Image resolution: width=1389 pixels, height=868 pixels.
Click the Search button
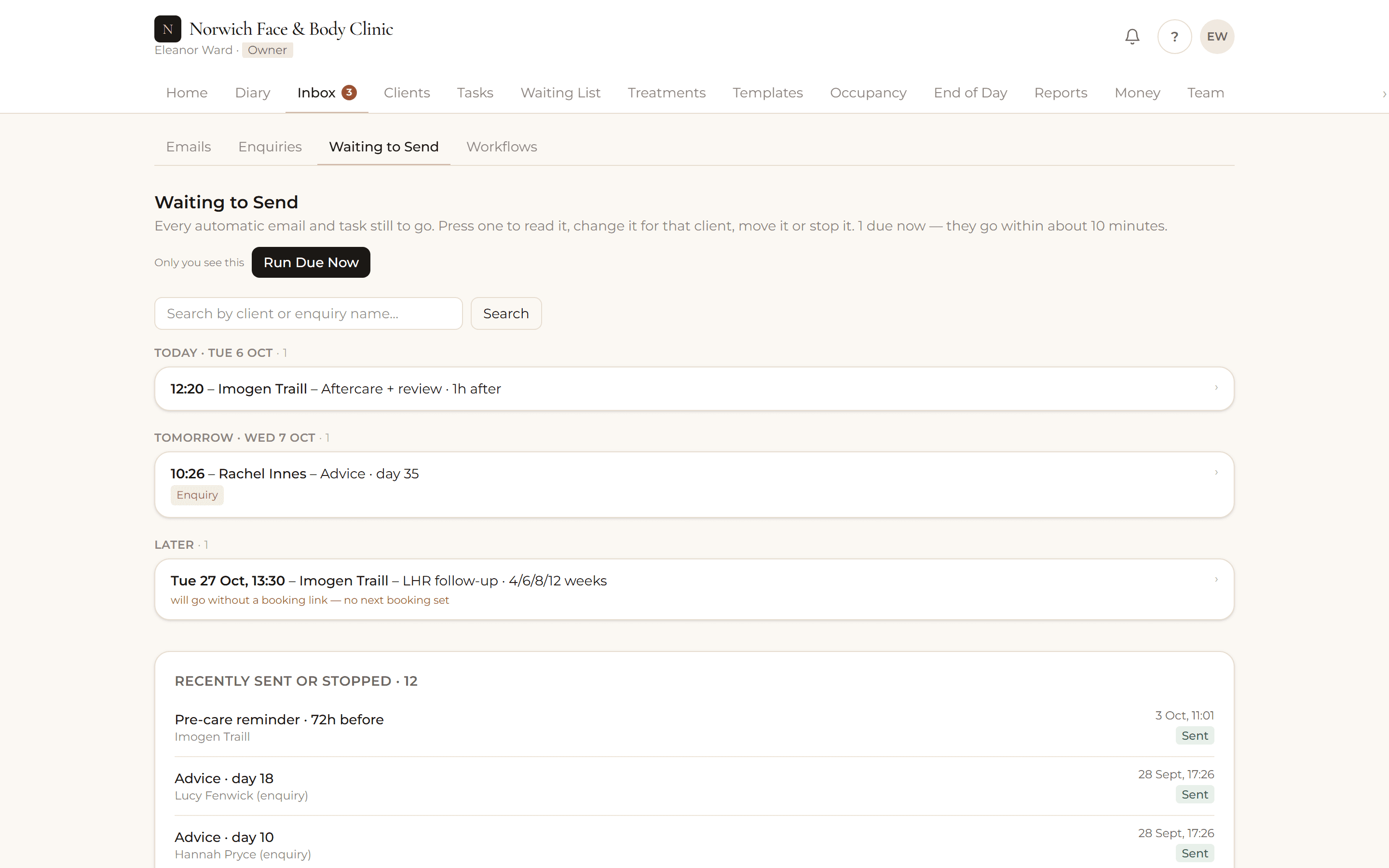point(505,313)
